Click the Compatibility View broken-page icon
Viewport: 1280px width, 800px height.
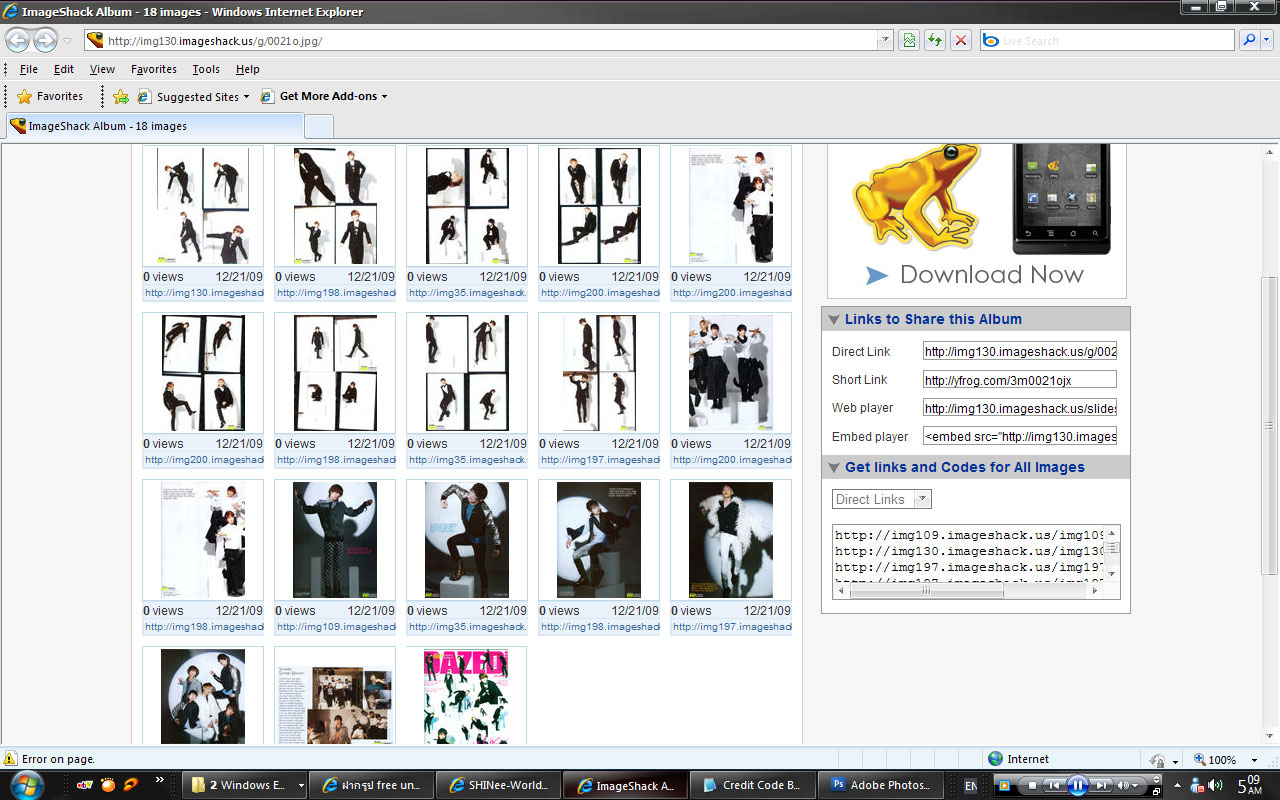(x=908, y=40)
